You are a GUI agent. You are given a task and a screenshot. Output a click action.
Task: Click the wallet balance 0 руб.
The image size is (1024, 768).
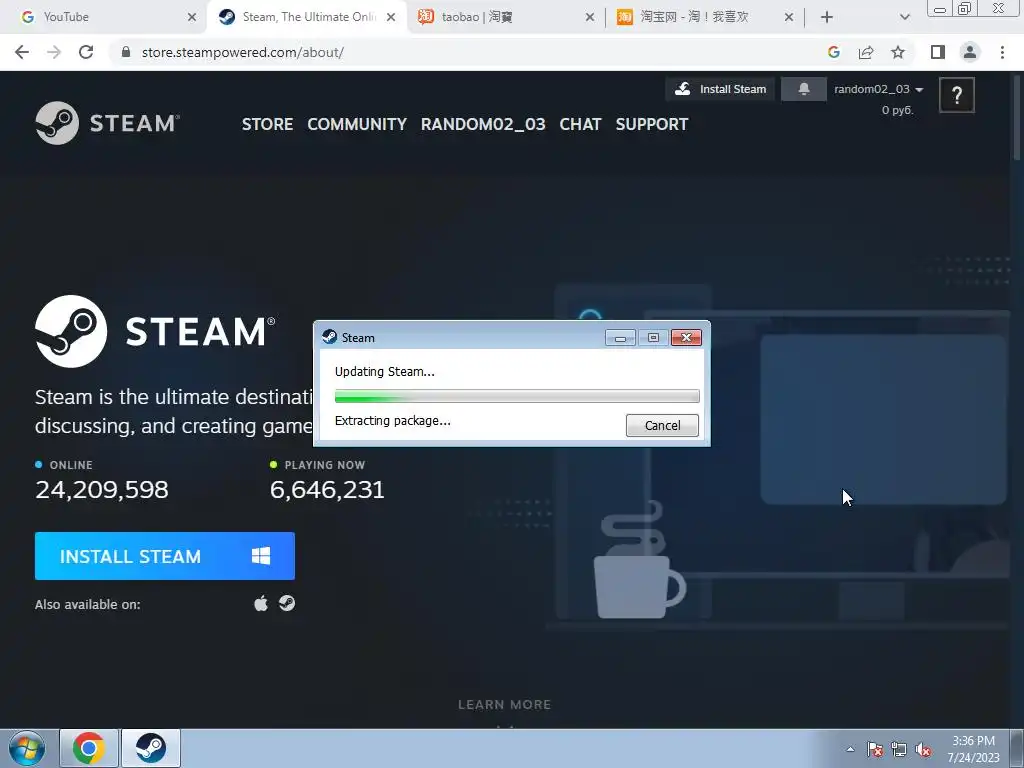[897, 110]
